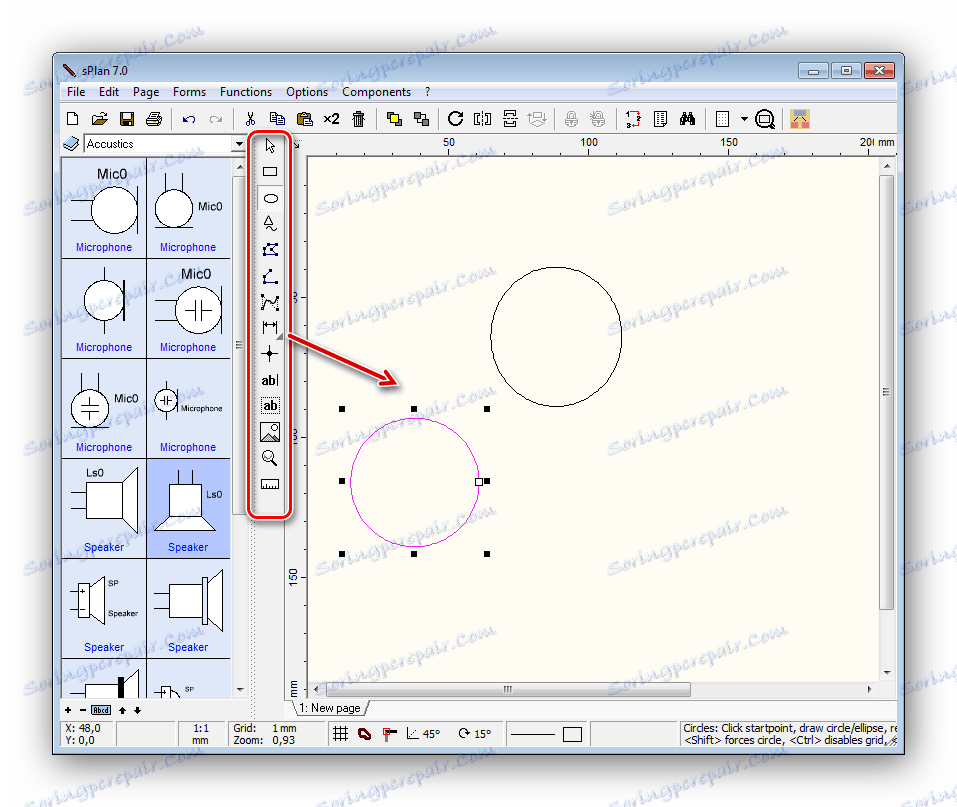Image resolution: width=957 pixels, height=807 pixels.
Task: Open the ? help menu
Action: click(427, 92)
